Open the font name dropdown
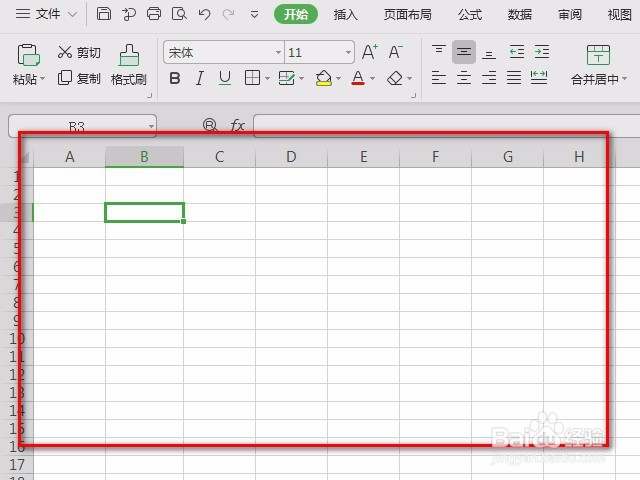Viewport: 640px width, 480px height. click(x=278, y=52)
